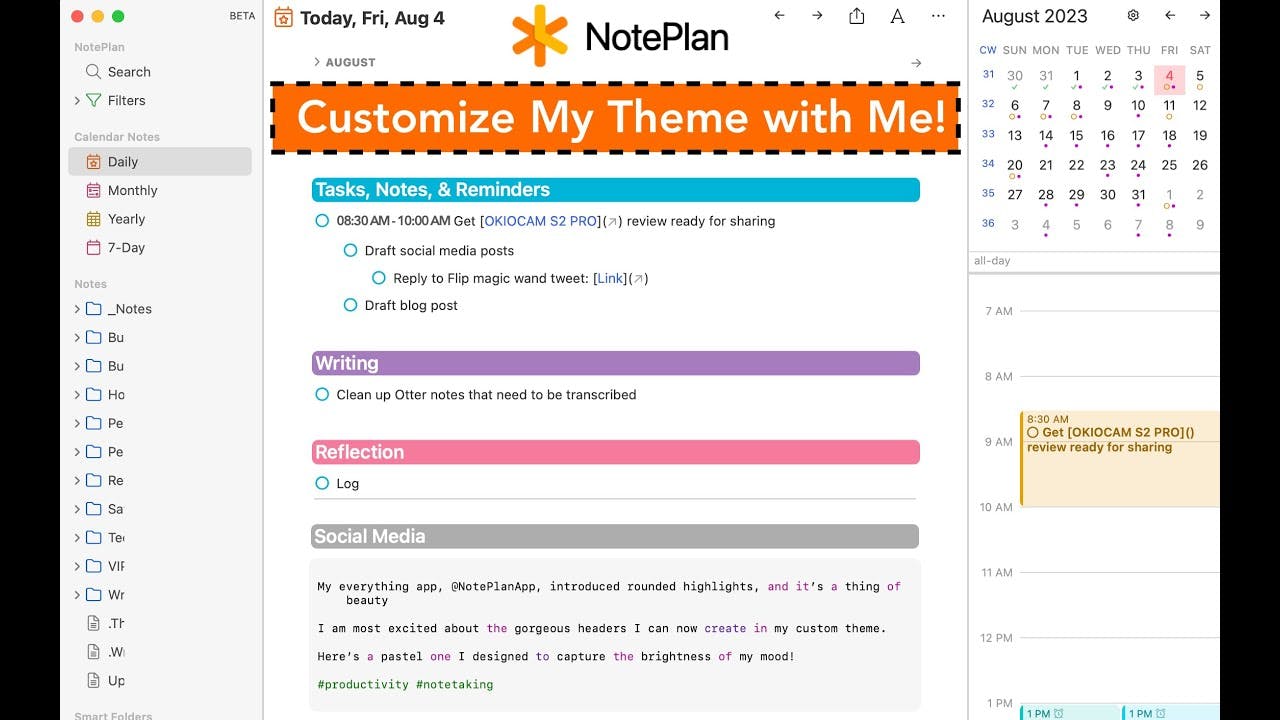Expand the Te folder chevron
This screenshot has height=720, width=1280.
tap(77, 537)
